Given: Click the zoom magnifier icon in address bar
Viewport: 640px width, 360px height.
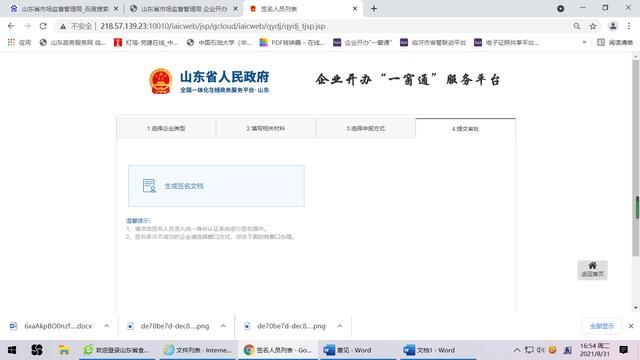Looking at the screenshot, I should (x=577, y=26).
